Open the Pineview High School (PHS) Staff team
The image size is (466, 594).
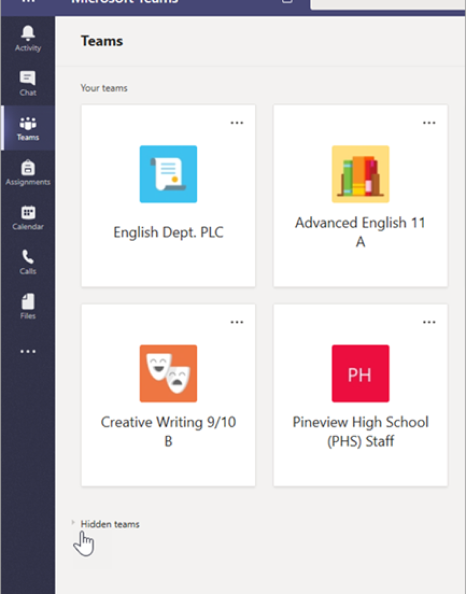point(360,431)
